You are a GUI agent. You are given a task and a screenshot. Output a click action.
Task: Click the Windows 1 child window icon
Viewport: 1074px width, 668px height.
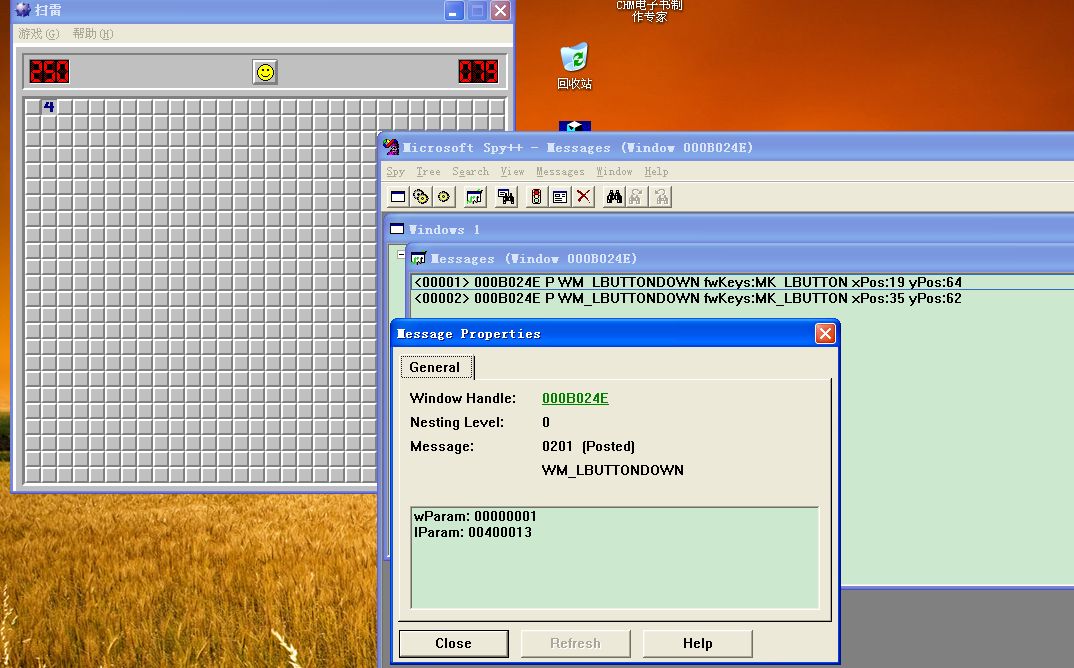pos(397,230)
